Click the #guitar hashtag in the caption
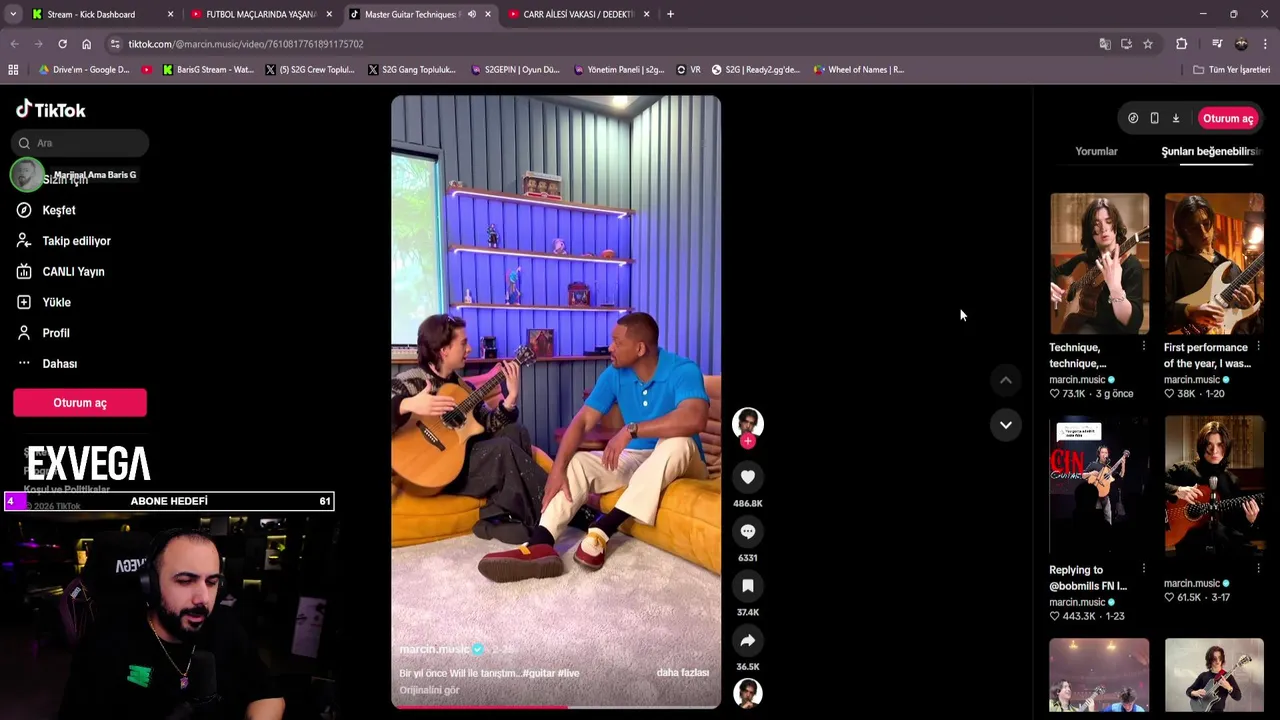The width and height of the screenshot is (1280, 720). [x=538, y=673]
